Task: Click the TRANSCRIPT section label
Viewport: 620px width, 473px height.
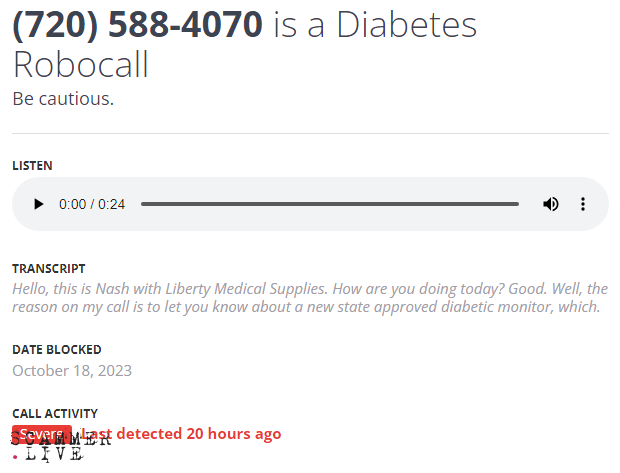Action: (x=48, y=269)
